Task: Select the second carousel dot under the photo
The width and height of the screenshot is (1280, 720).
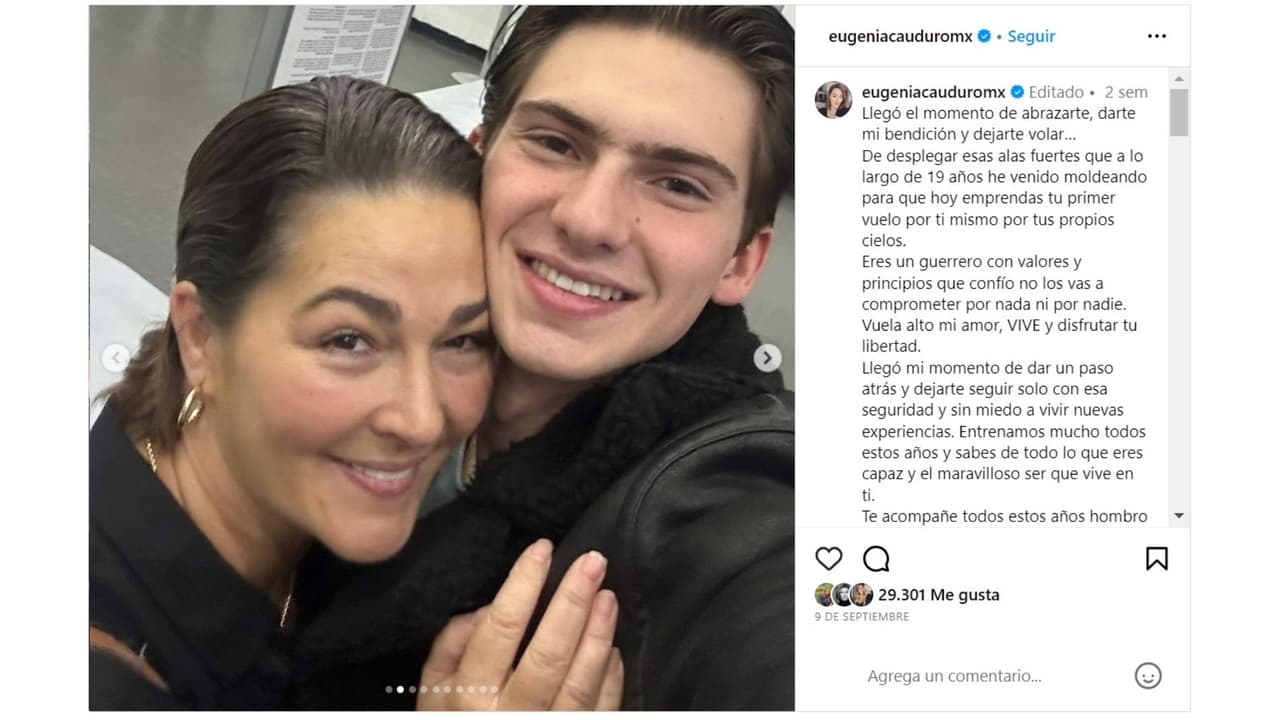Action: (400, 689)
